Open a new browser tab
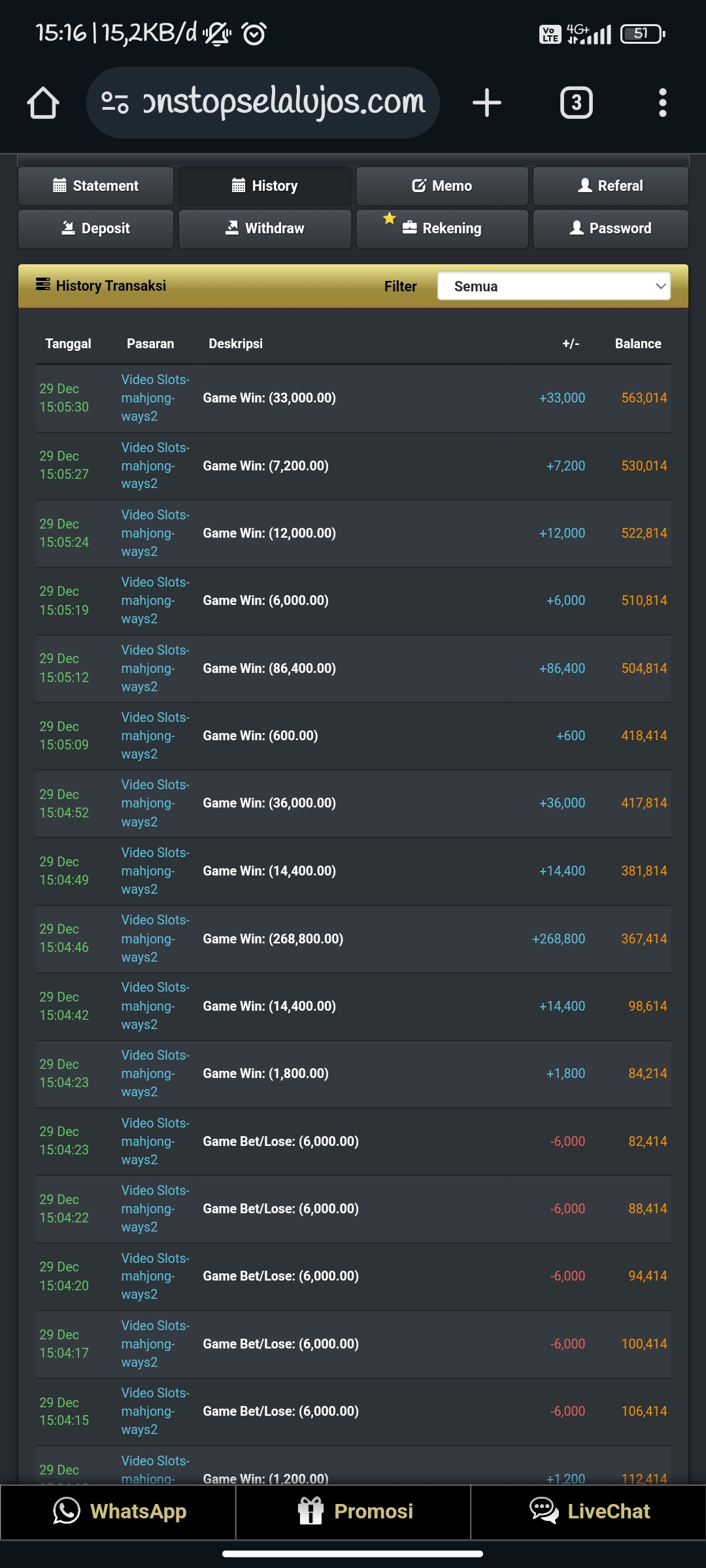The width and height of the screenshot is (706, 1568). [x=486, y=103]
